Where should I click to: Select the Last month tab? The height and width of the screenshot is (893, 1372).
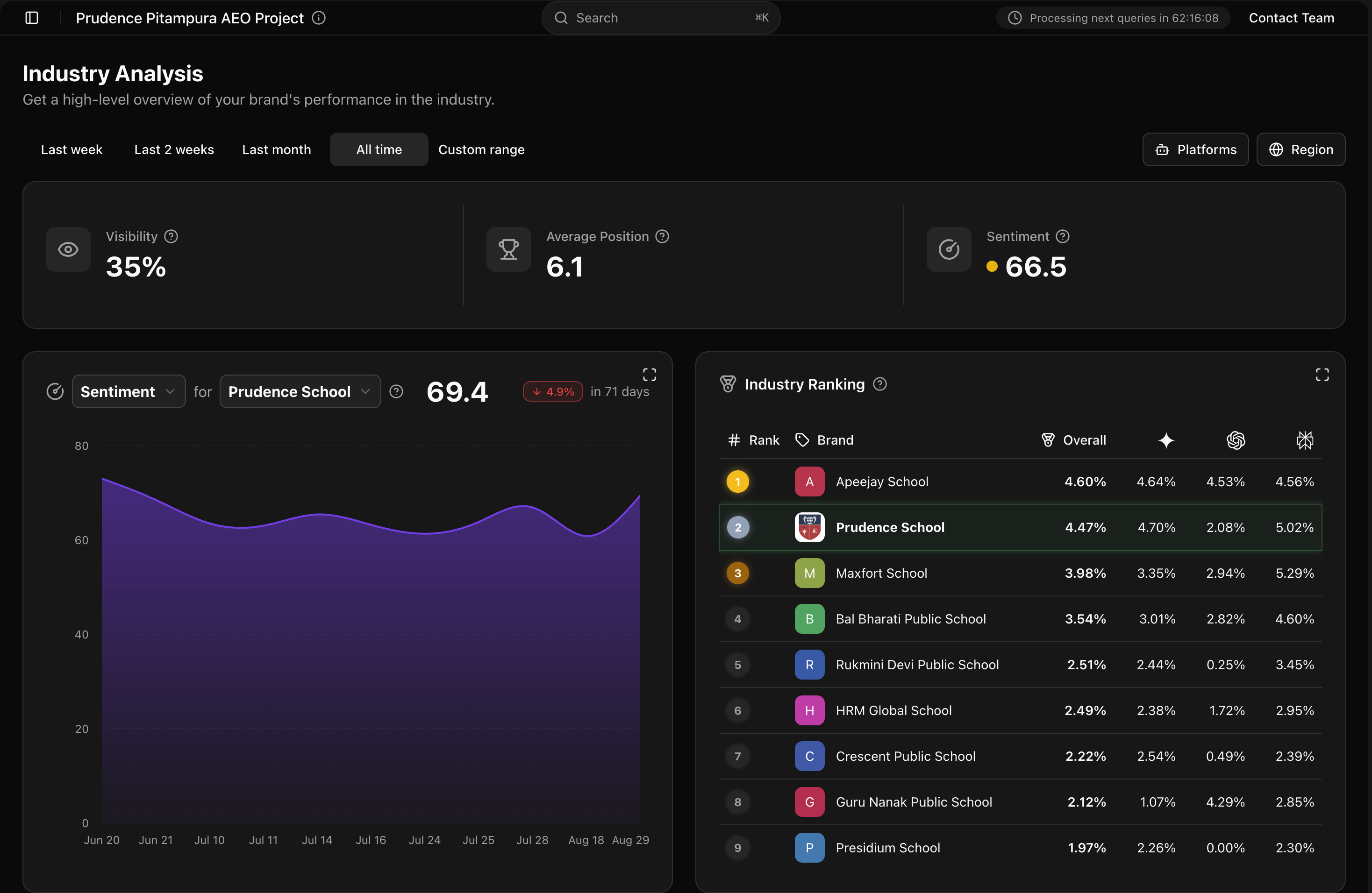277,150
